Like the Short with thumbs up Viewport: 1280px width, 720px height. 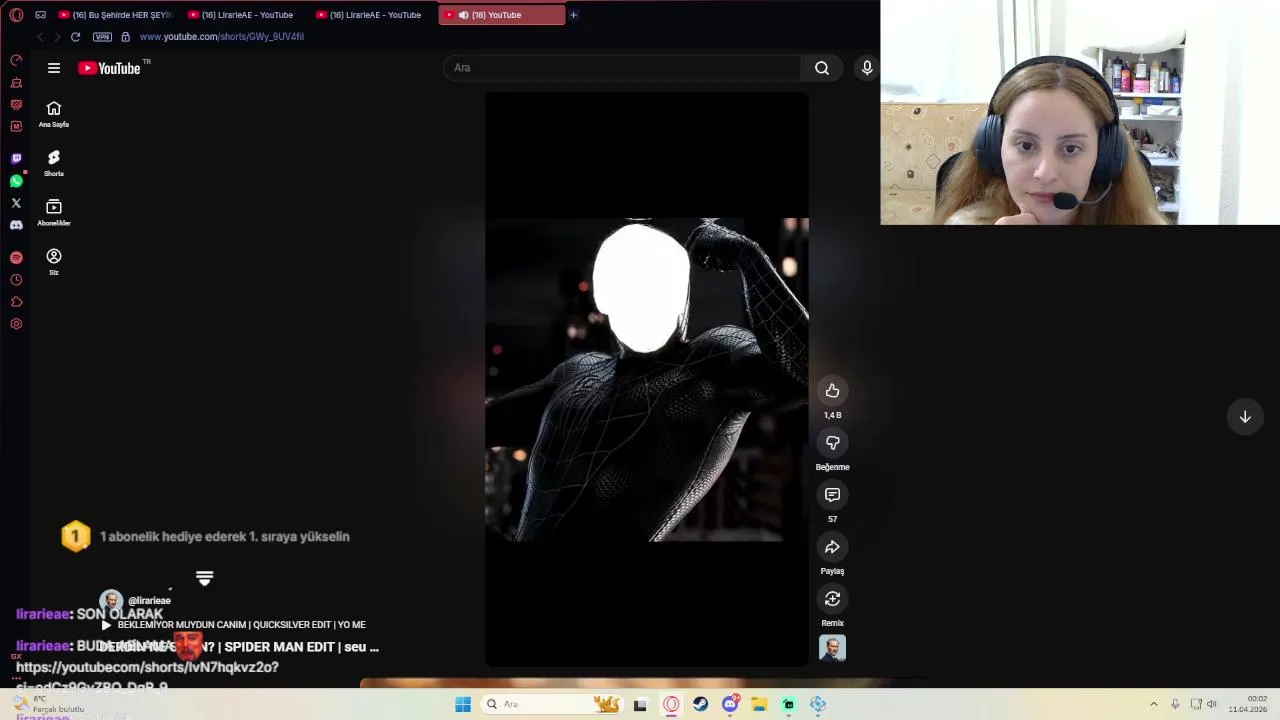[x=832, y=391]
